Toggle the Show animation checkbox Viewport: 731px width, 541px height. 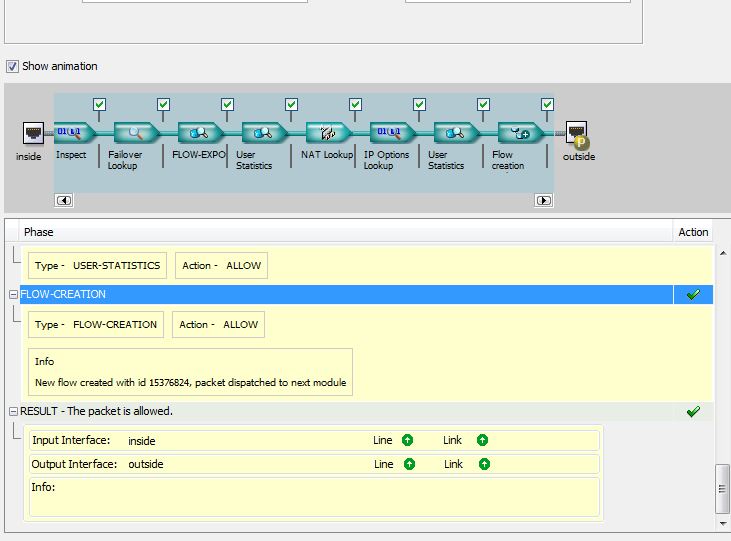(x=13, y=66)
